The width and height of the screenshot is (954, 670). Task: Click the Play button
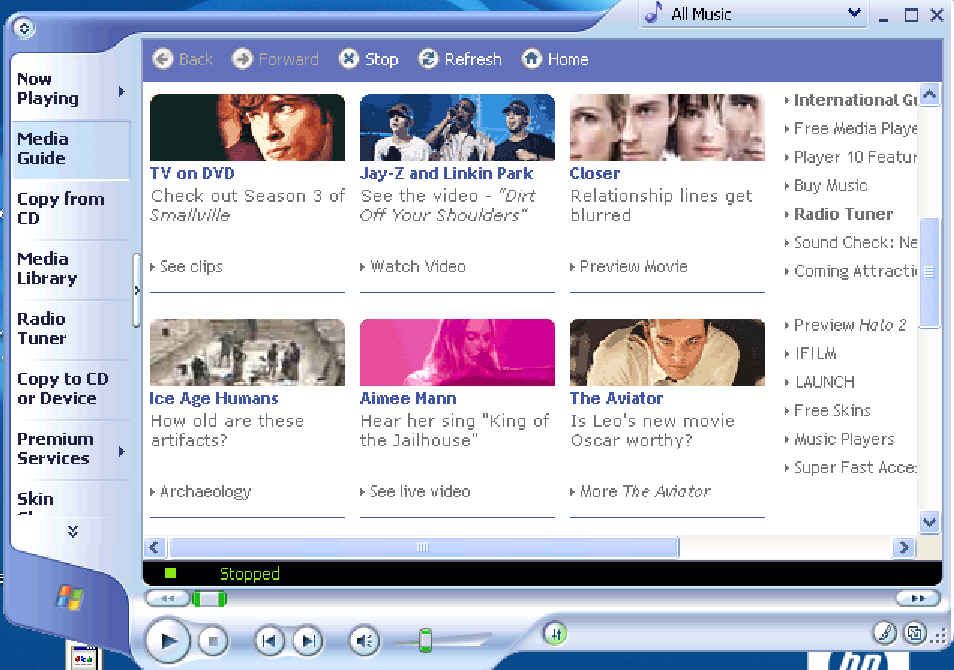click(168, 640)
